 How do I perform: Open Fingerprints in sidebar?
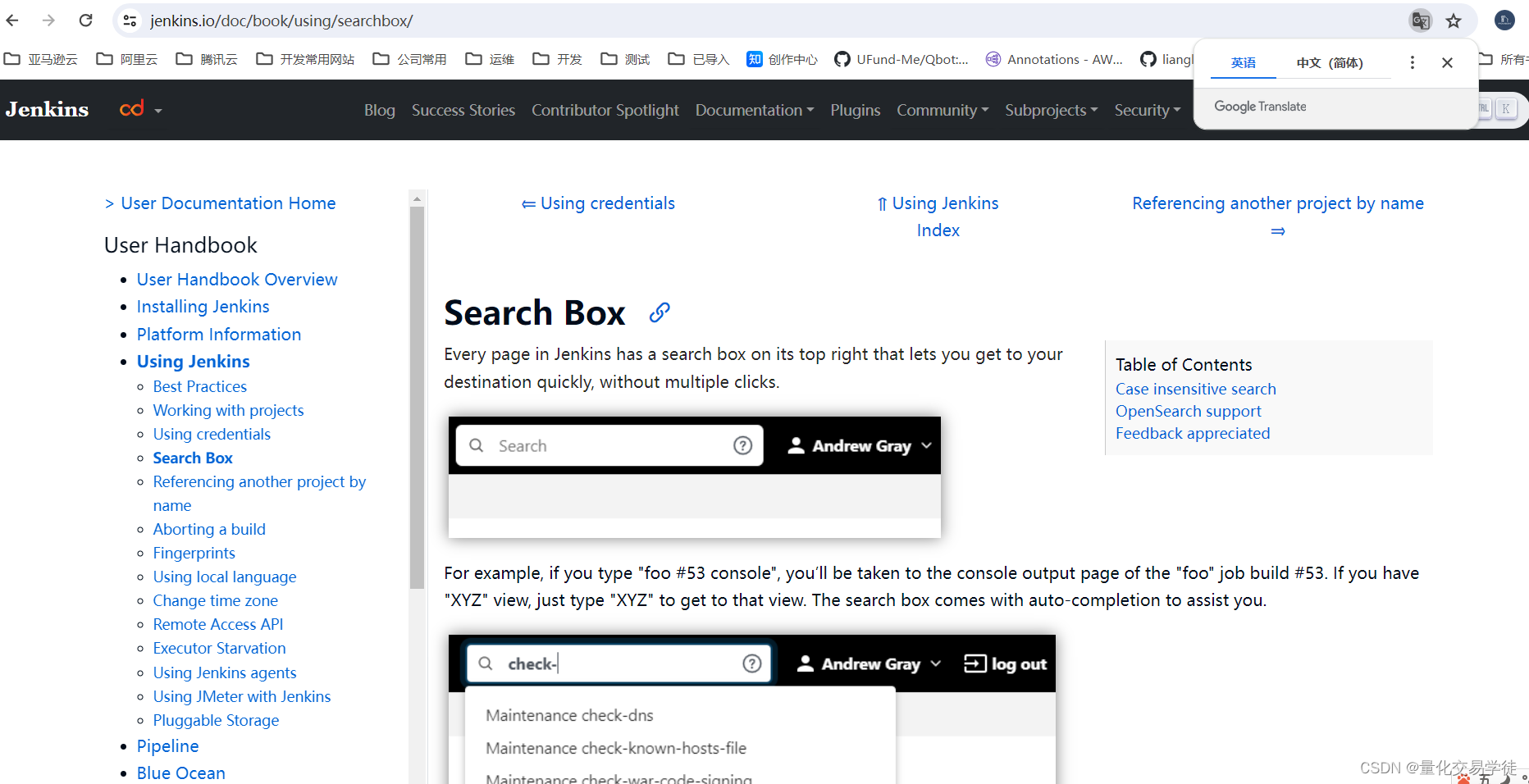[x=194, y=553]
